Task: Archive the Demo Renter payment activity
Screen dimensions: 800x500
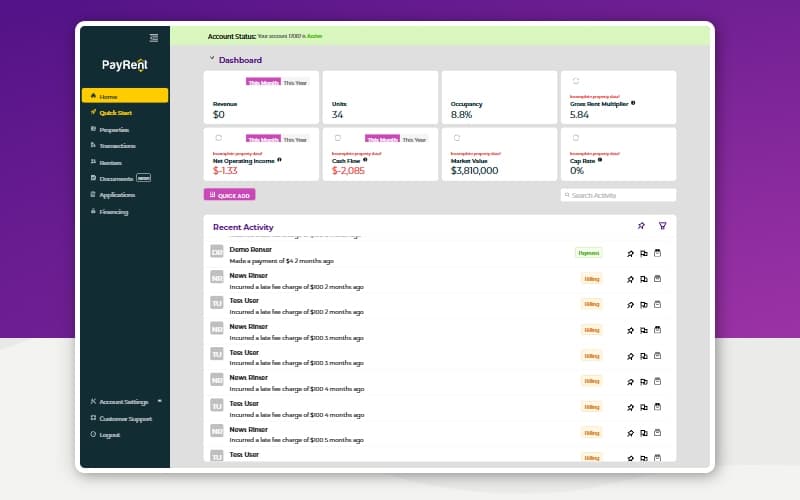Action: click(657, 253)
